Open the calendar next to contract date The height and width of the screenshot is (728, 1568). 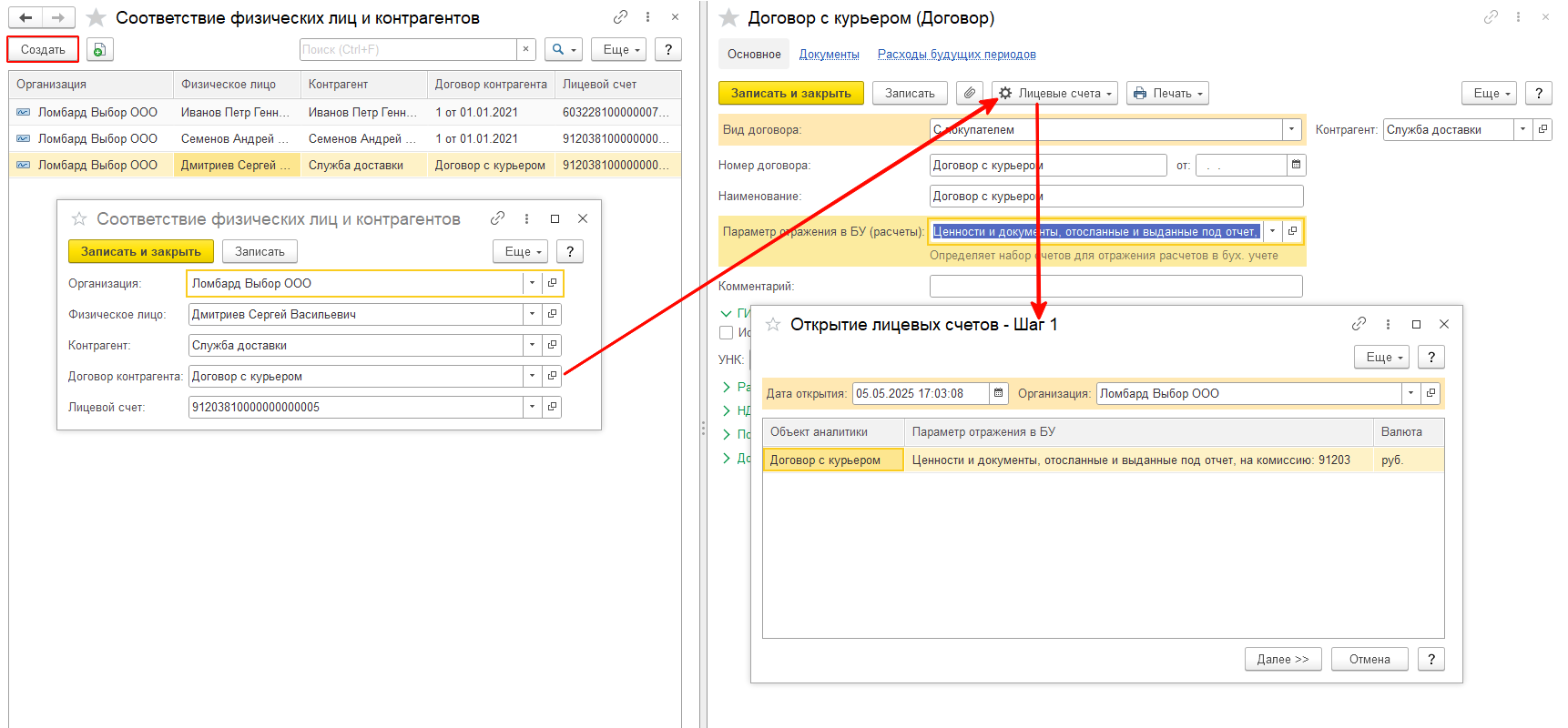(x=1297, y=165)
